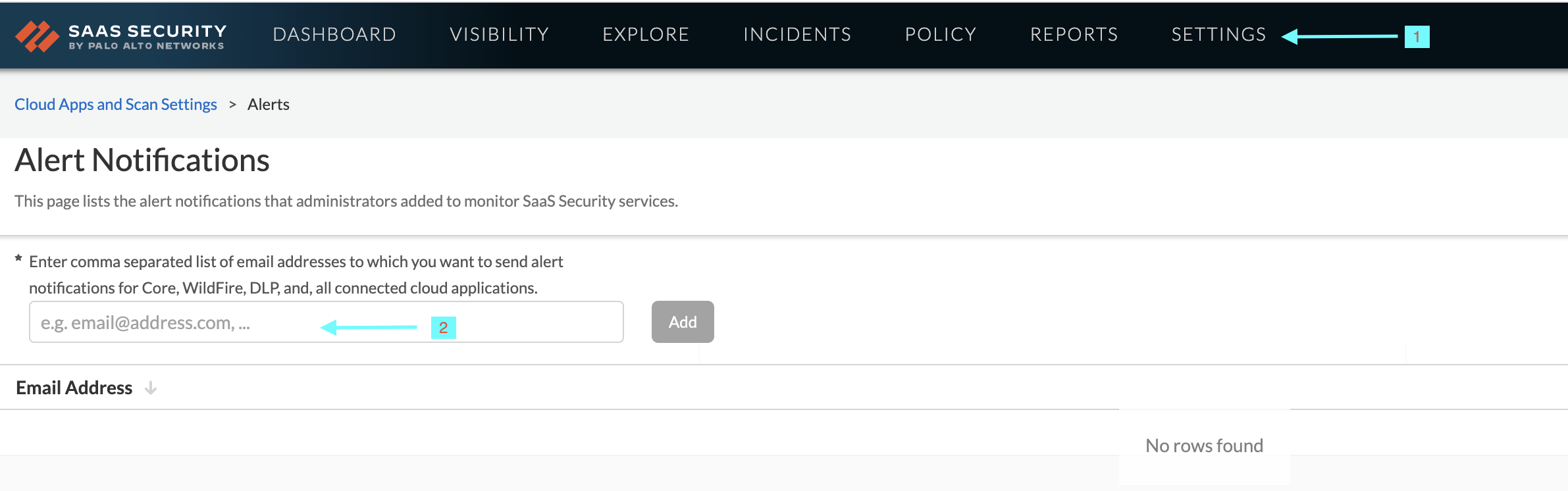1568x491 pixels.
Task: Click the No rows found message
Action: (x=1204, y=446)
